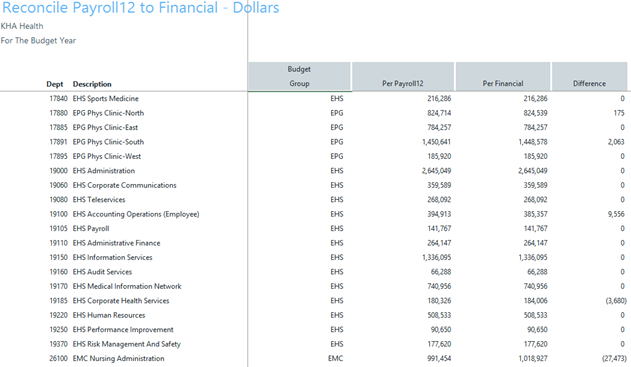Click the EHS Accounting Operations (Employee) row

click(316, 214)
